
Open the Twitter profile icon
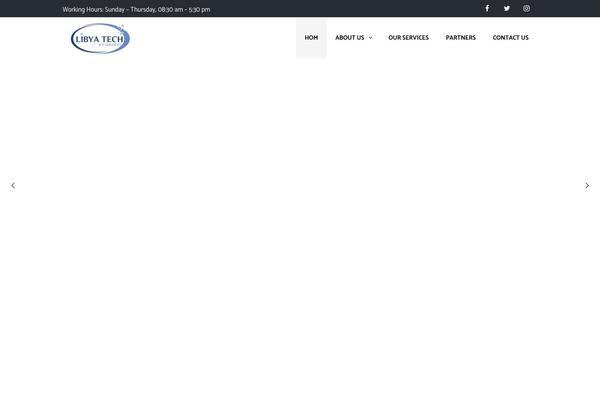click(x=507, y=8)
